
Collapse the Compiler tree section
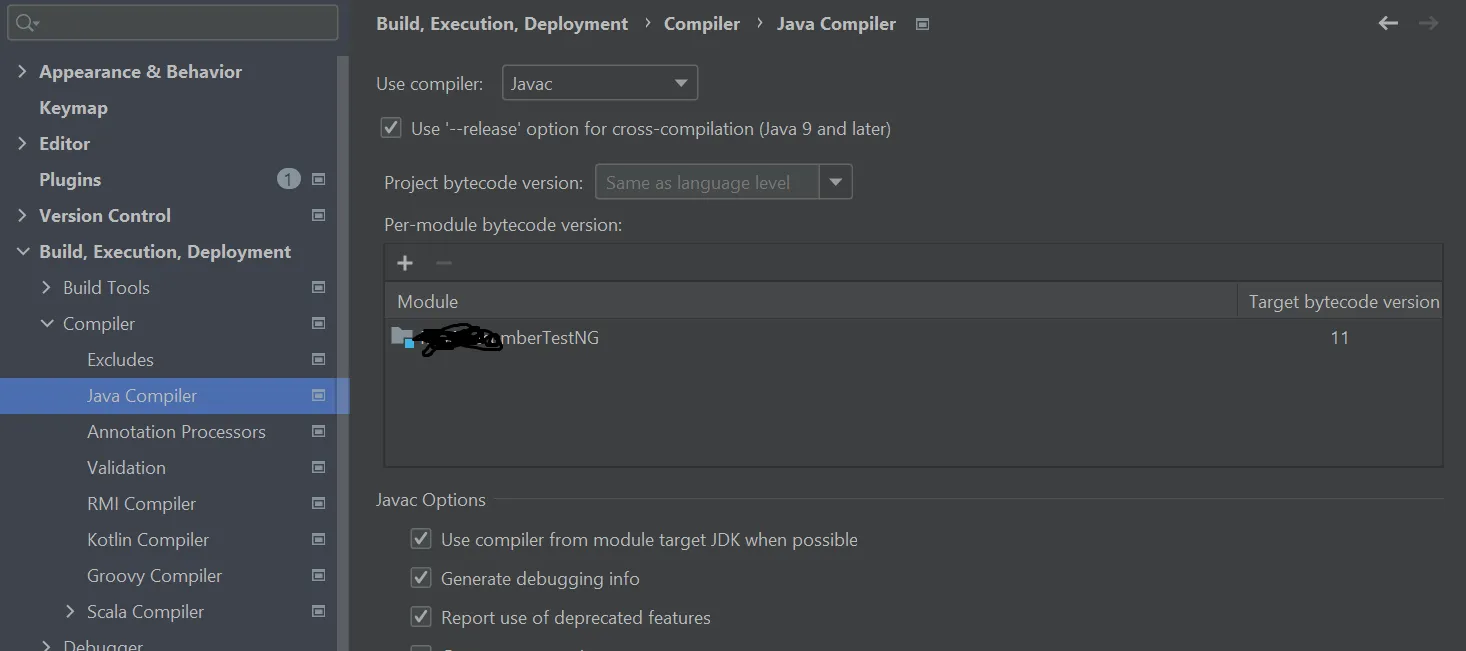tap(47, 324)
